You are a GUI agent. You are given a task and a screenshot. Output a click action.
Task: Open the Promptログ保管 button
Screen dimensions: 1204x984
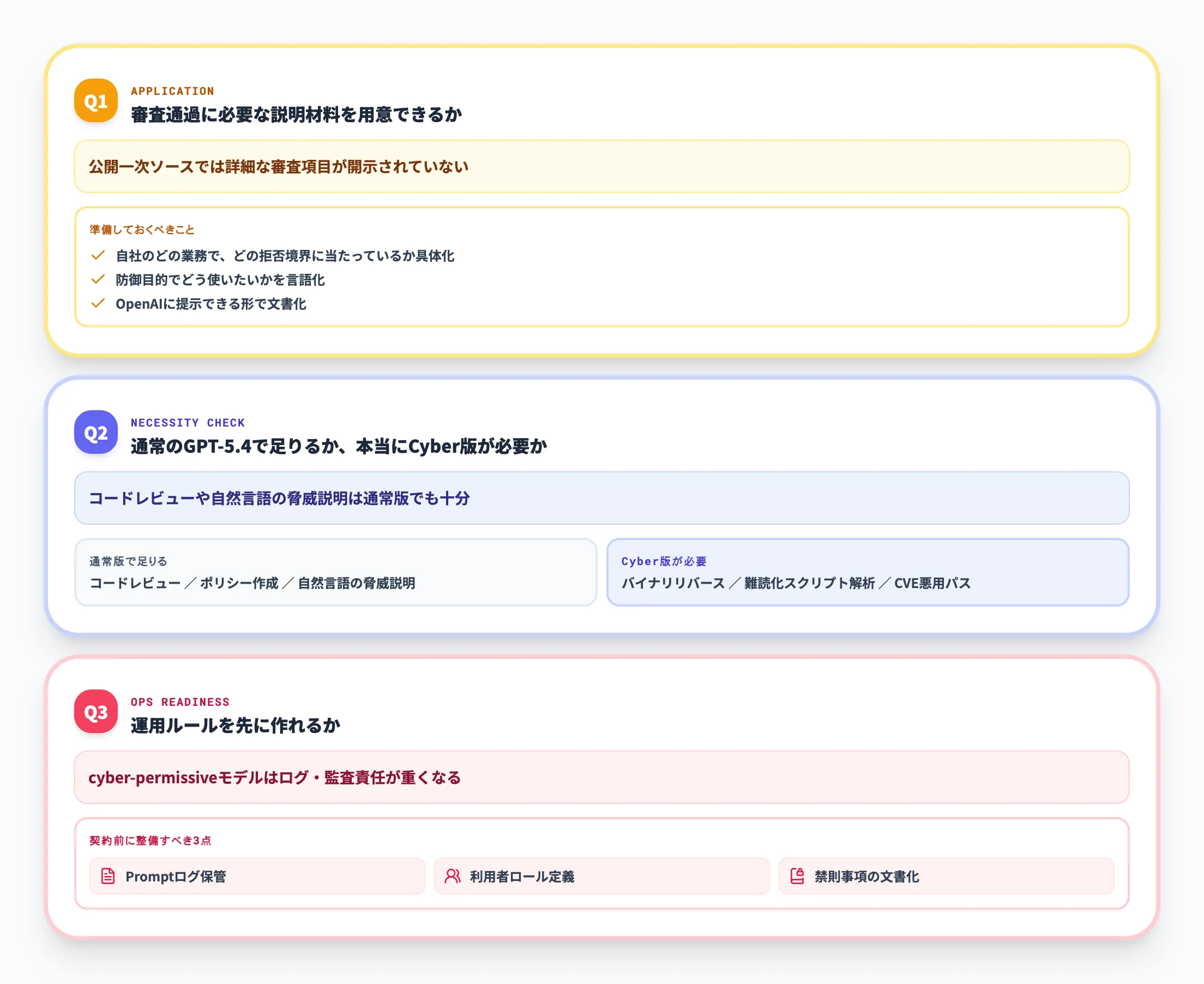pos(257,877)
